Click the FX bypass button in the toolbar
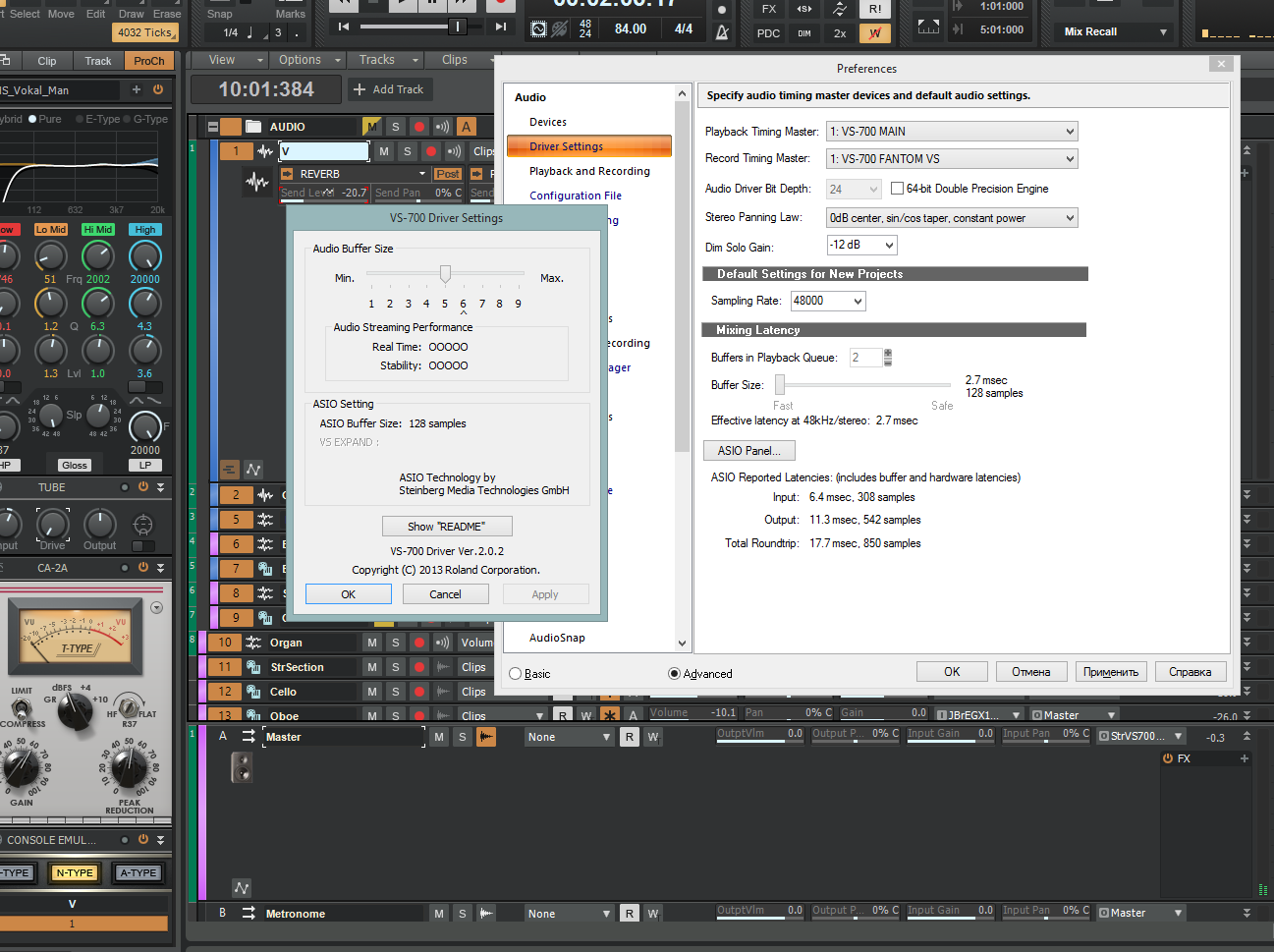Screen dimensions: 1274x952 [x=768, y=9]
